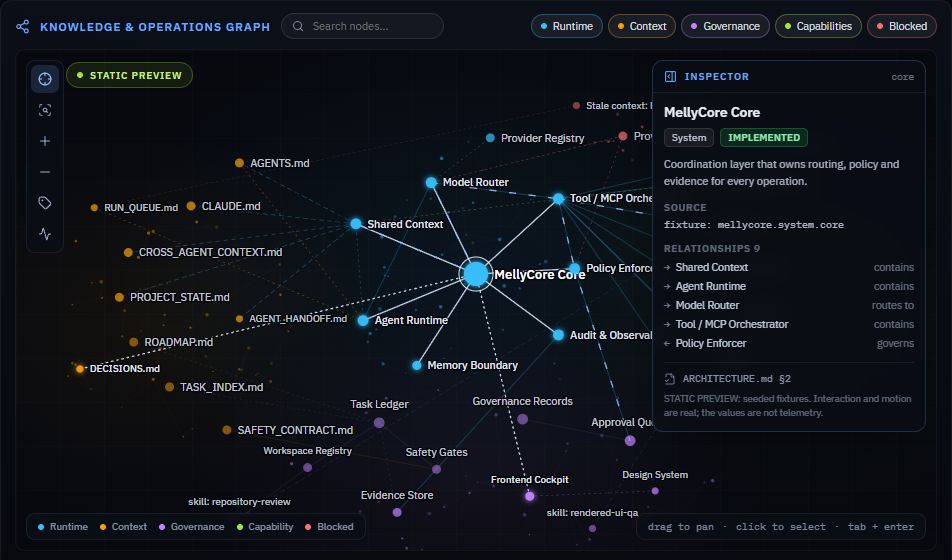Image resolution: width=952 pixels, height=560 pixels.
Task: Click the search magnifier icon
Action: click(298, 26)
